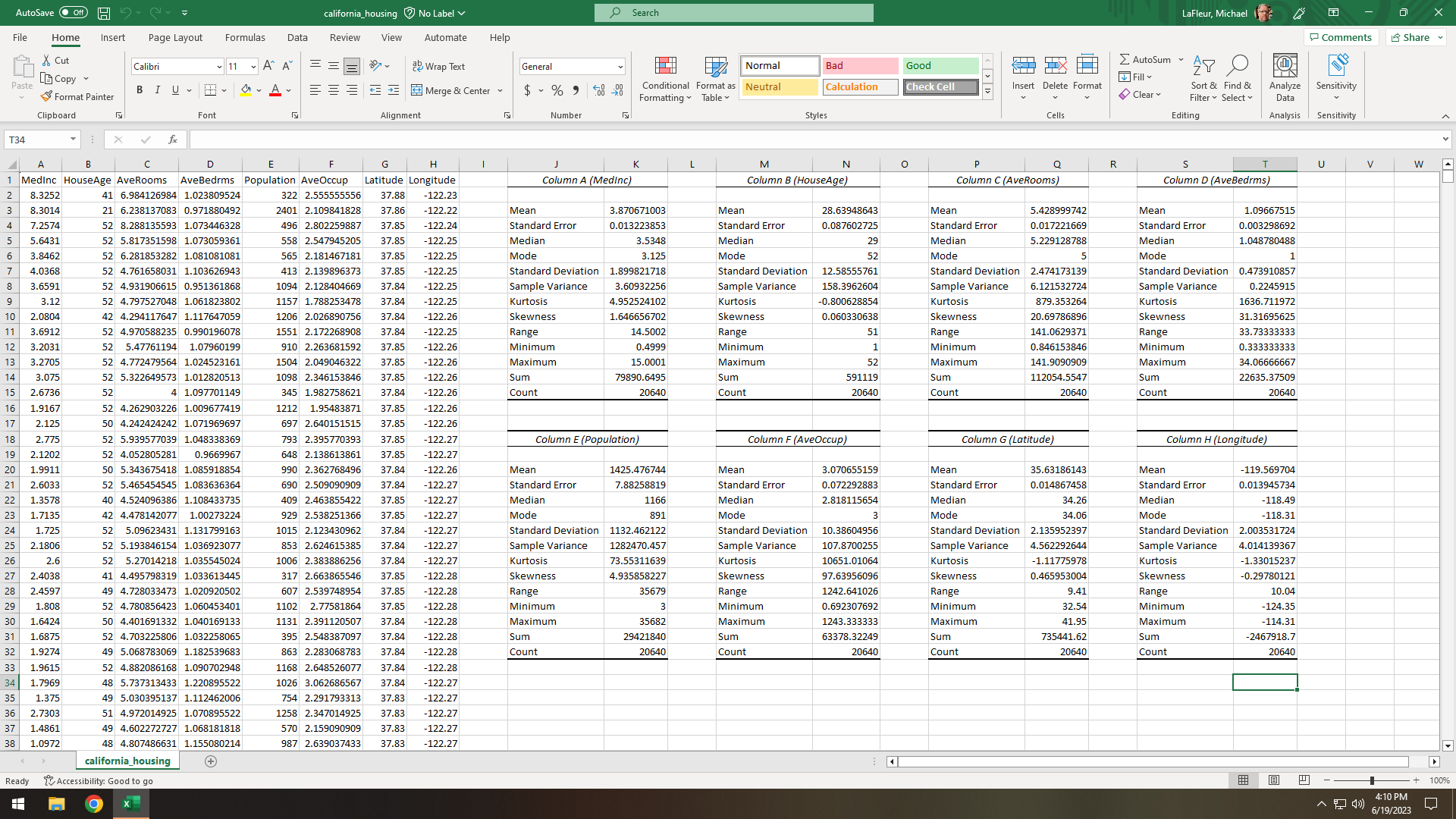Toggle Bold formatting
Screen dimensions: 1456x819
tap(140, 90)
